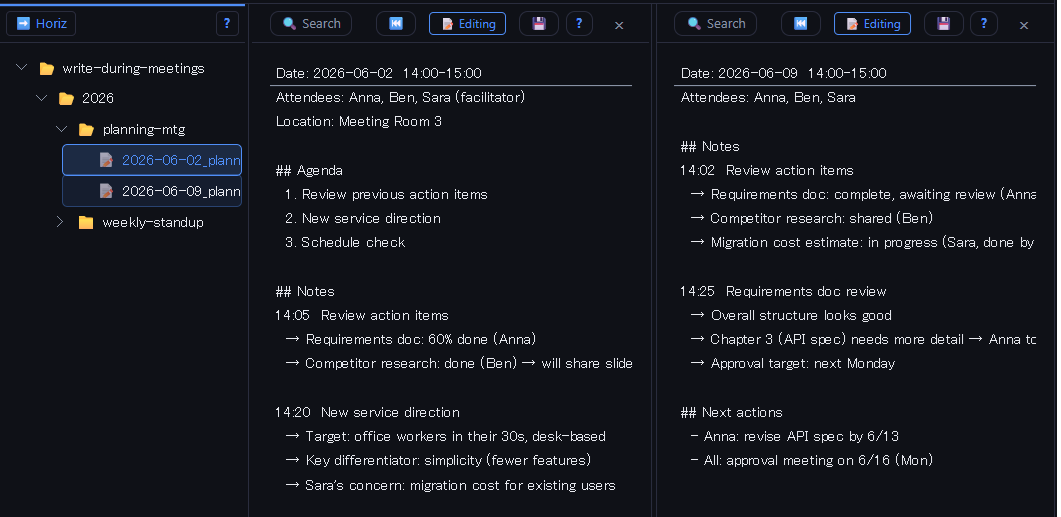The image size is (1061, 517).
Task: Open Search in the right editor pane
Action: pos(716,24)
